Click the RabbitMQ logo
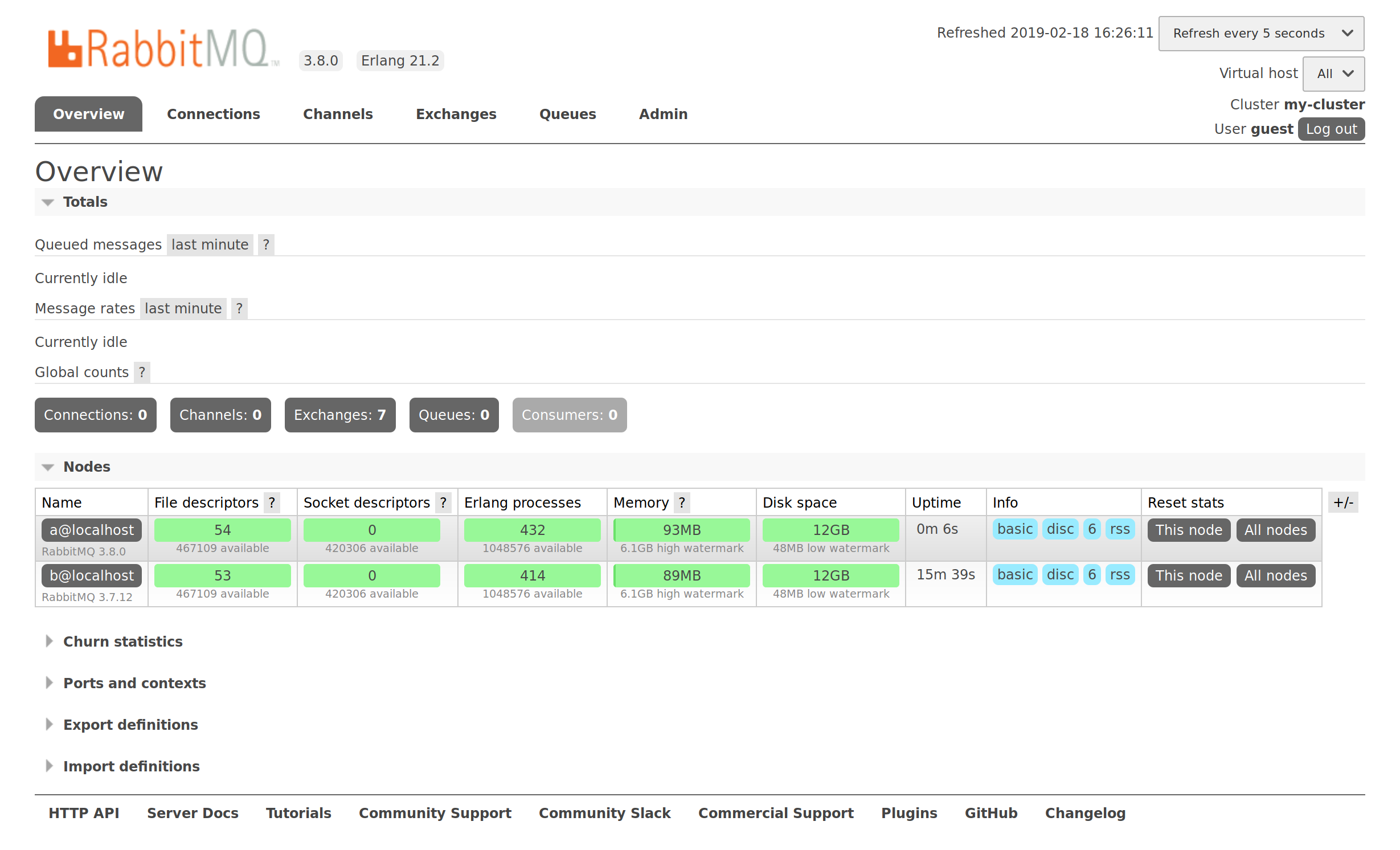The width and height of the screenshot is (1400, 850). point(162,49)
